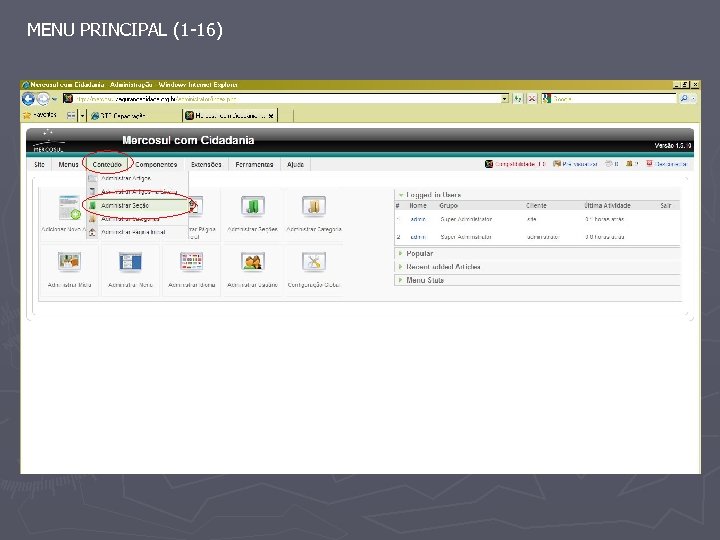This screenshot has width=720, height=540.
Task: Open the Ferramentas menu
Action: coord(254,164)
